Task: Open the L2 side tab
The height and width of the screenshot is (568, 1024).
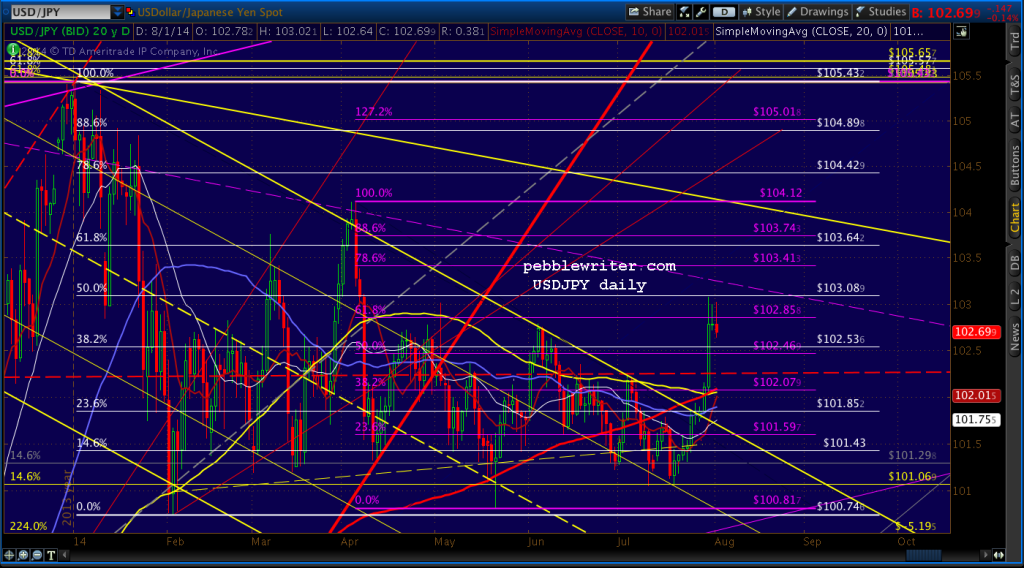Action: (1014, 295)
